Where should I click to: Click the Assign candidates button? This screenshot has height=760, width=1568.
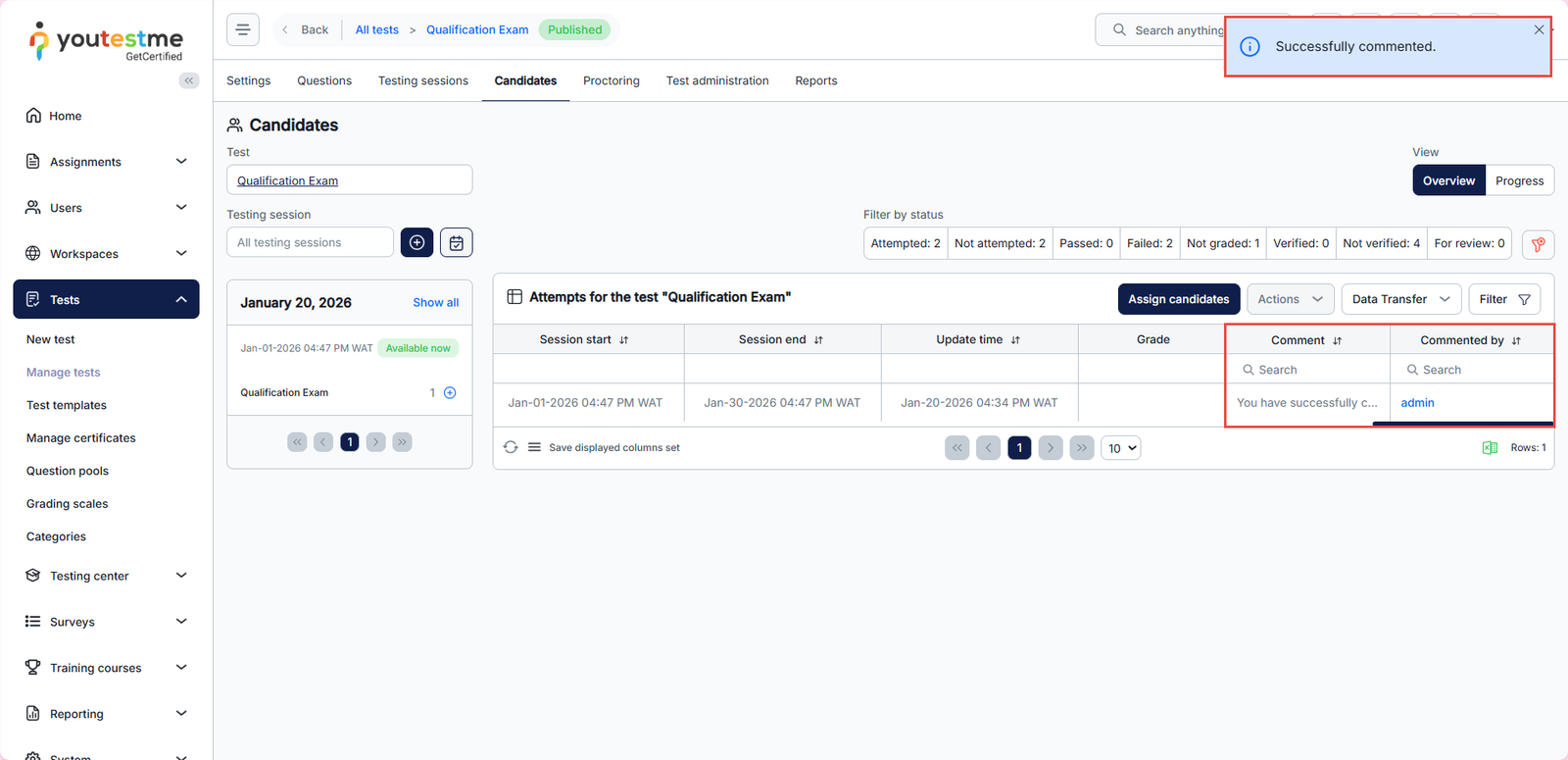tap(1178, 299)
